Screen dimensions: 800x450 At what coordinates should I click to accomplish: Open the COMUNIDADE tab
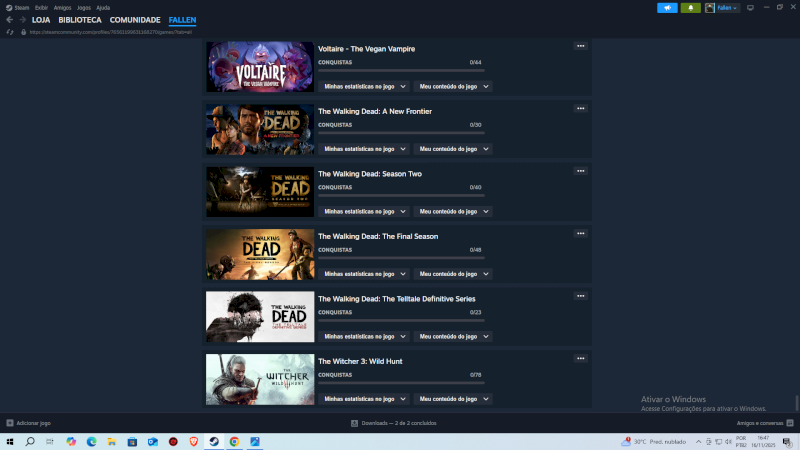tap(135, 20)
